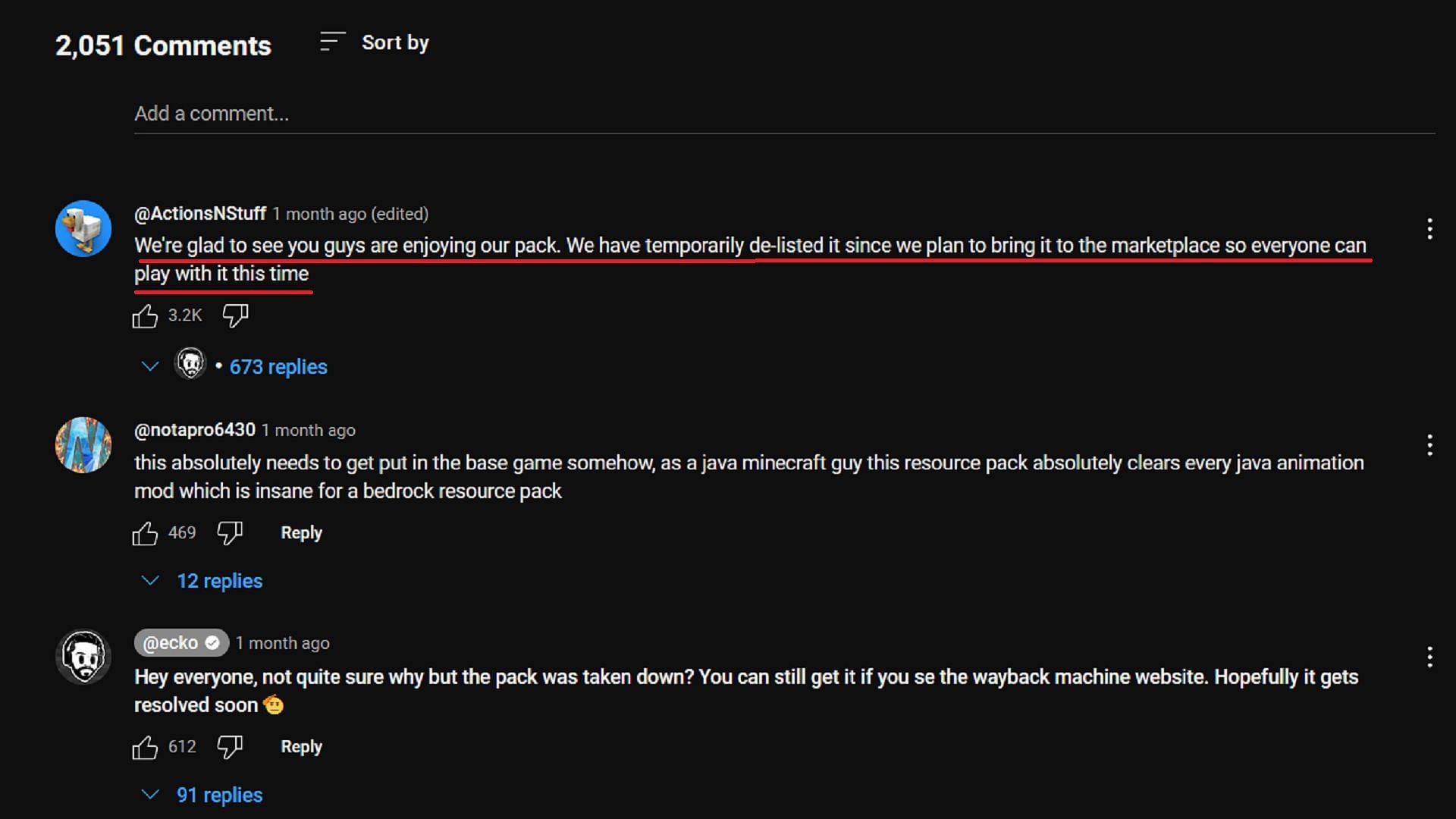The image size is (1456, 819).
Task: Click the thumbs up icon on ecko comment
Action: [147, 746]
